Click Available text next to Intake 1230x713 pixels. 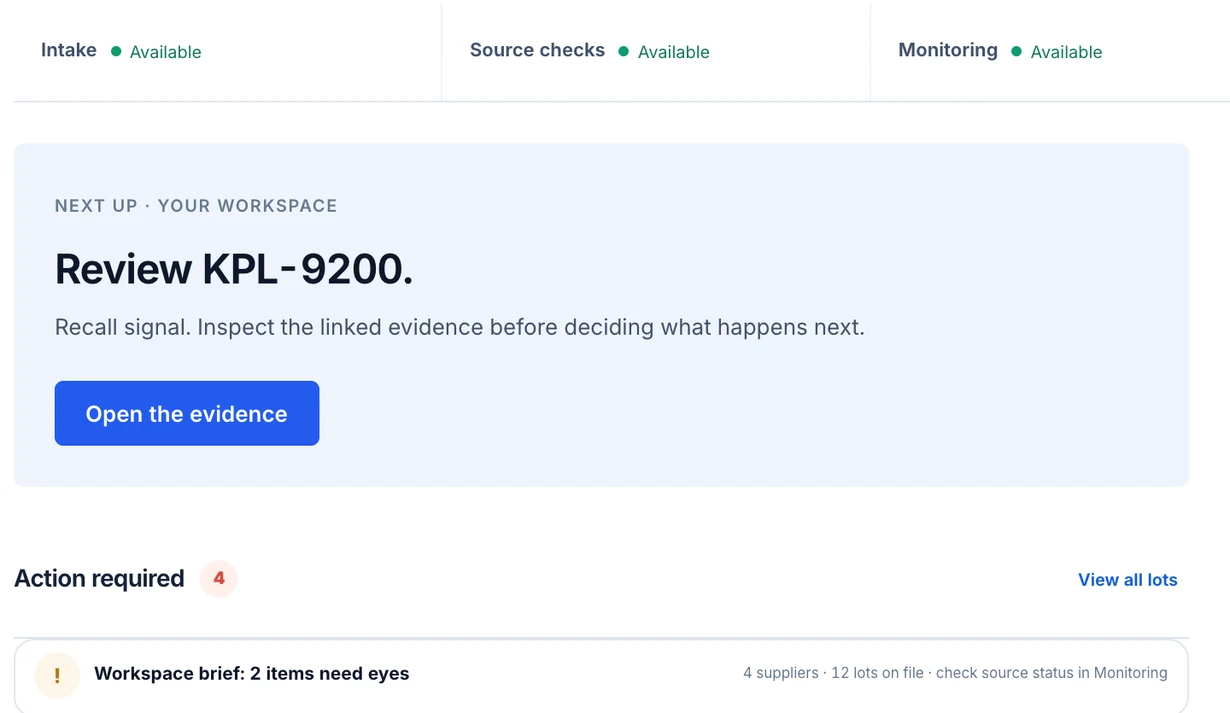(166, 52)
